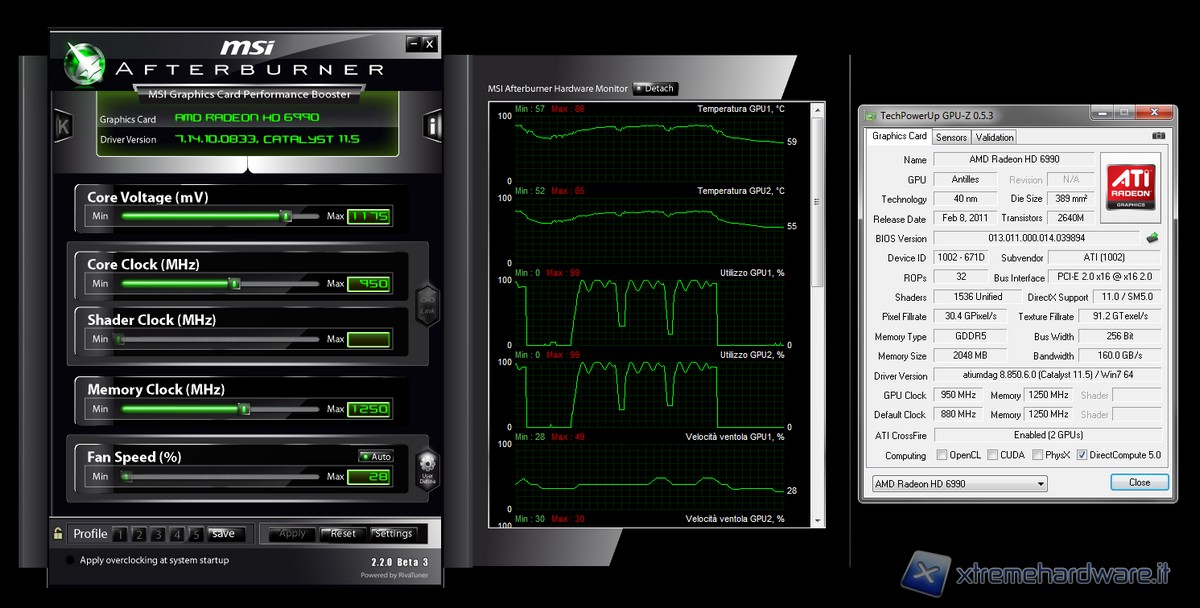Viewport: 1200px width, 608px height.
Task: Enable Apply overclocking at system startup
Action: point(70,561)
